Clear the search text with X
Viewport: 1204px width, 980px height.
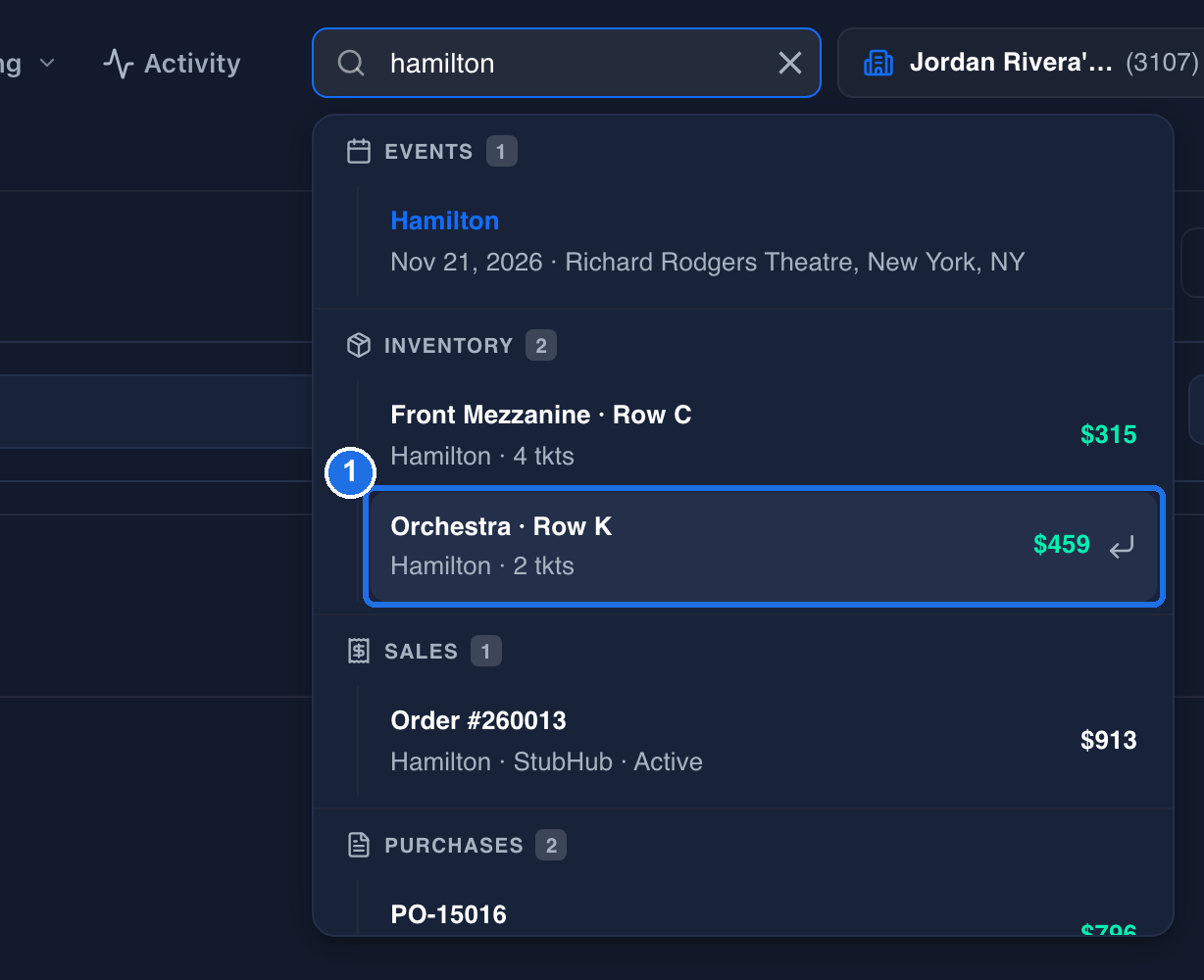pos(790,64)
